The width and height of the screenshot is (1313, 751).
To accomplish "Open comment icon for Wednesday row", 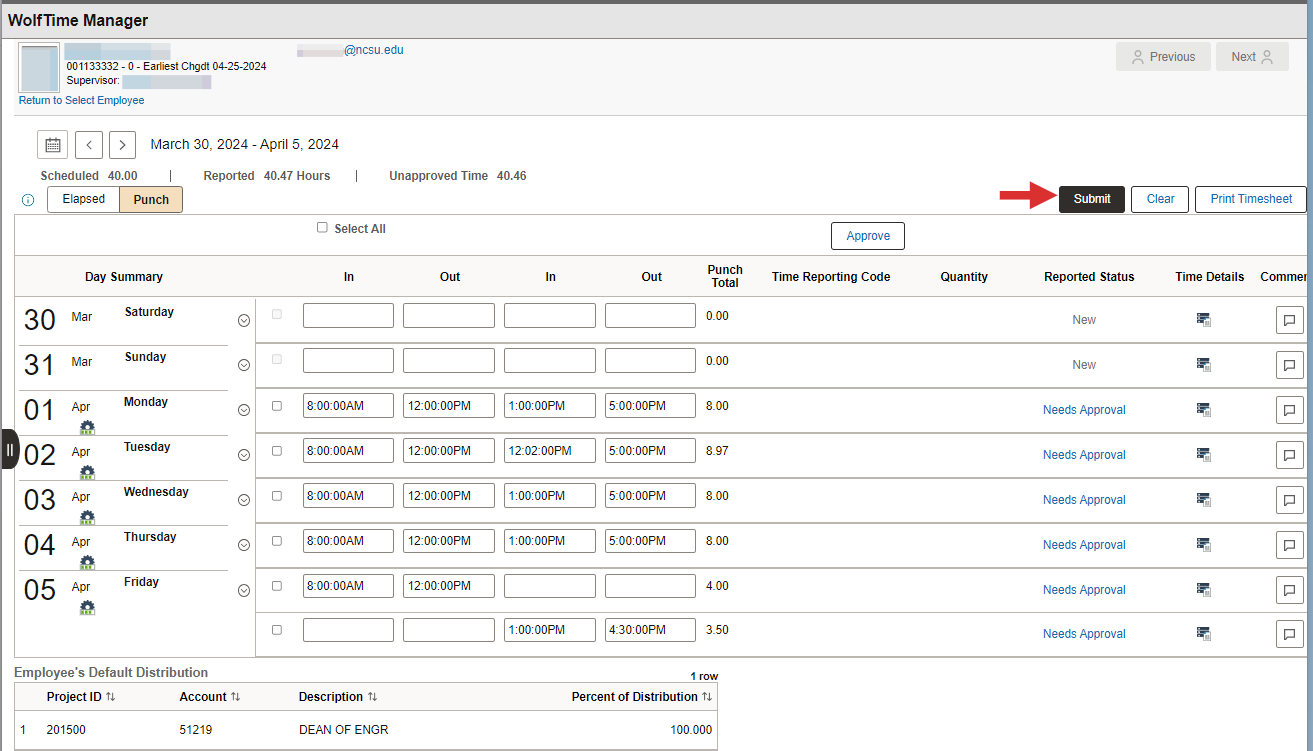I will (1290, 500).
